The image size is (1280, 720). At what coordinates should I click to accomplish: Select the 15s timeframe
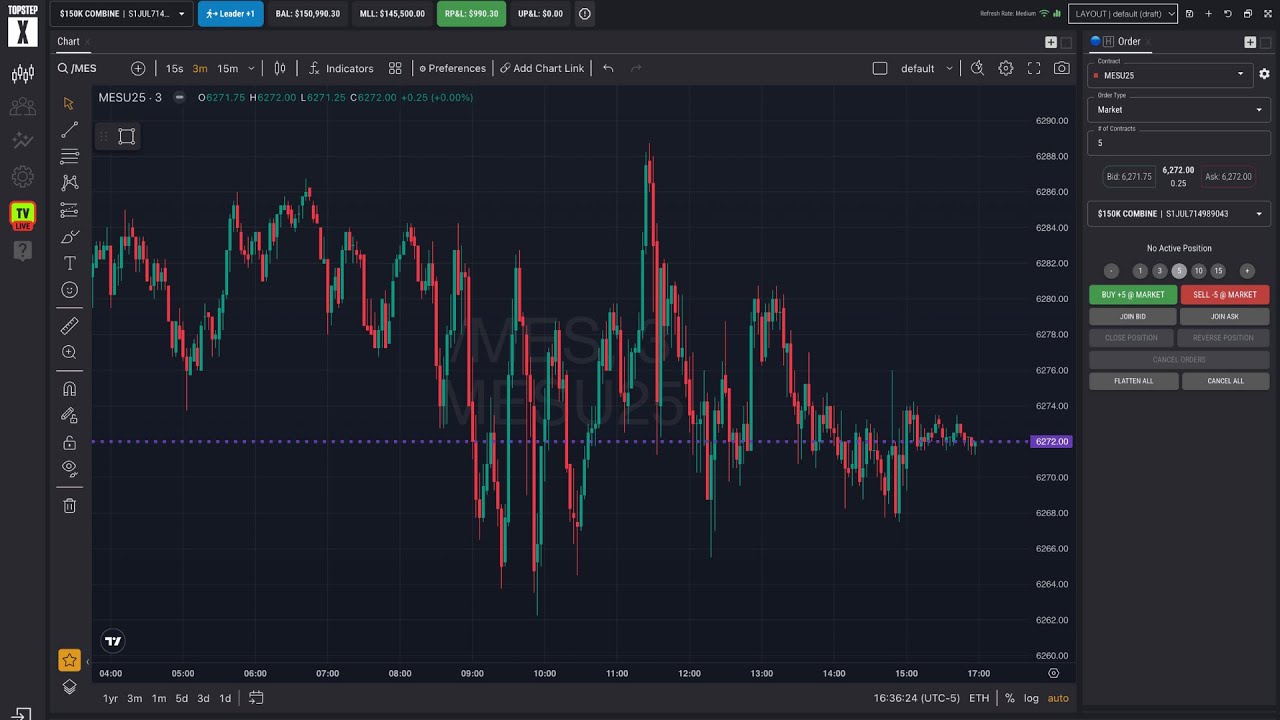click(174, 68)
